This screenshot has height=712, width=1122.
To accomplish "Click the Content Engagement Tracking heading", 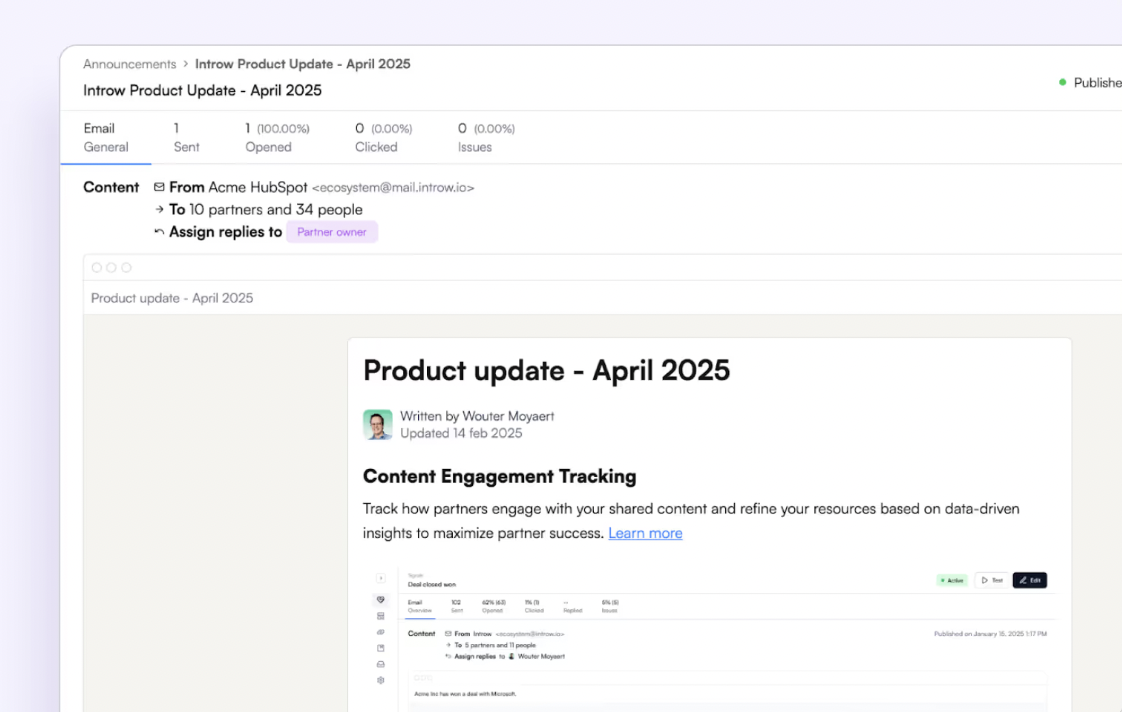I will pos(499,476).
